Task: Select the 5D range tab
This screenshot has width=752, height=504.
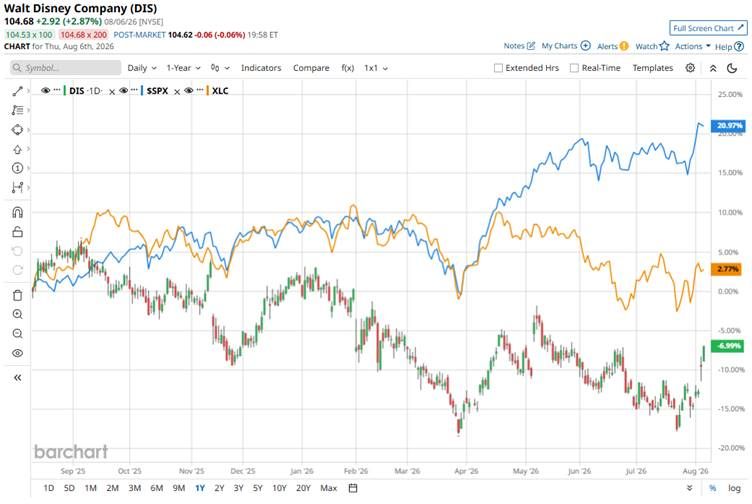Action: click(x=70, y=488)
